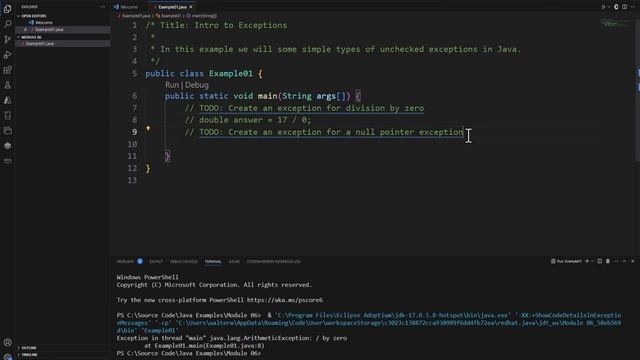Screen dimensions: 640x360
Task: Open the Explorer view in activity bar
Action: coord(7,9)
